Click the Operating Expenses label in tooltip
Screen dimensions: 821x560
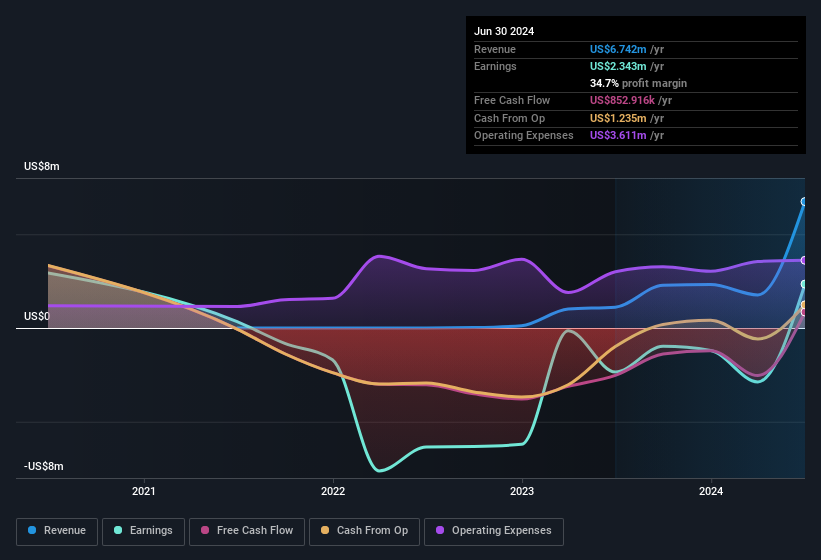(524, 136)
